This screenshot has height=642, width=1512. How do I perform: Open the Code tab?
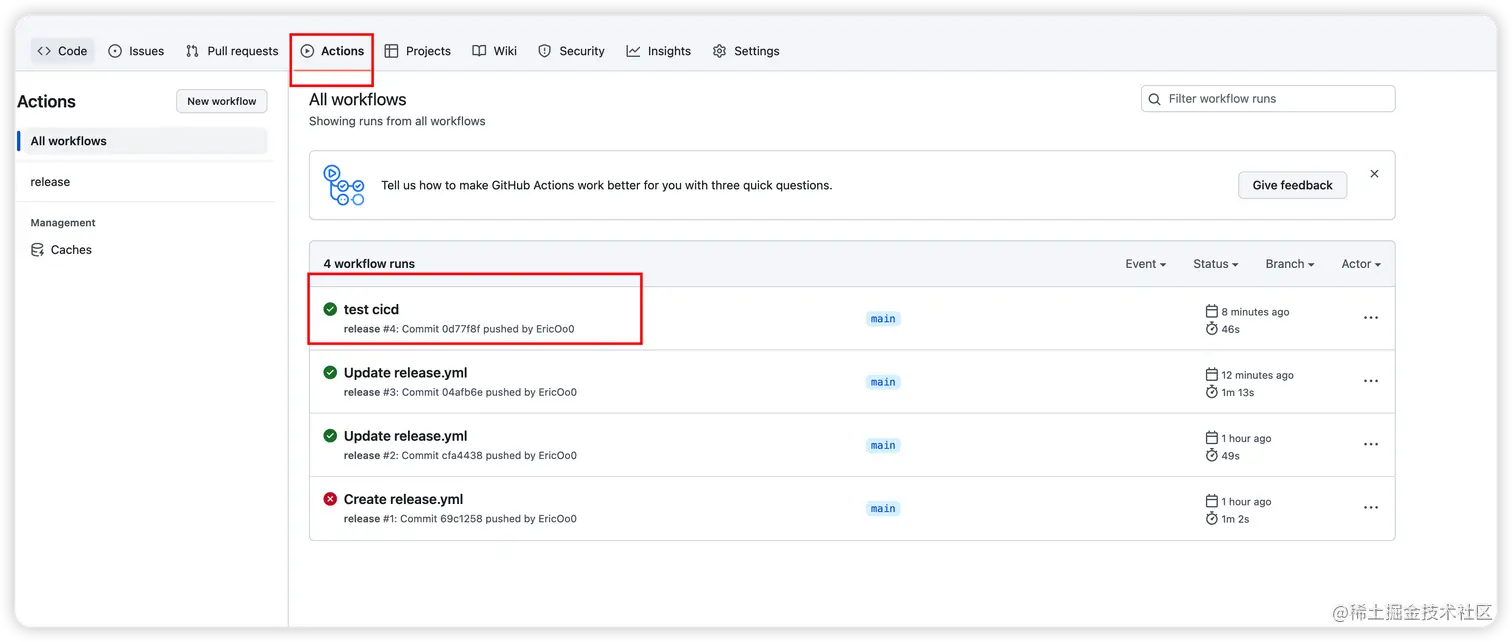pos(62,51)
